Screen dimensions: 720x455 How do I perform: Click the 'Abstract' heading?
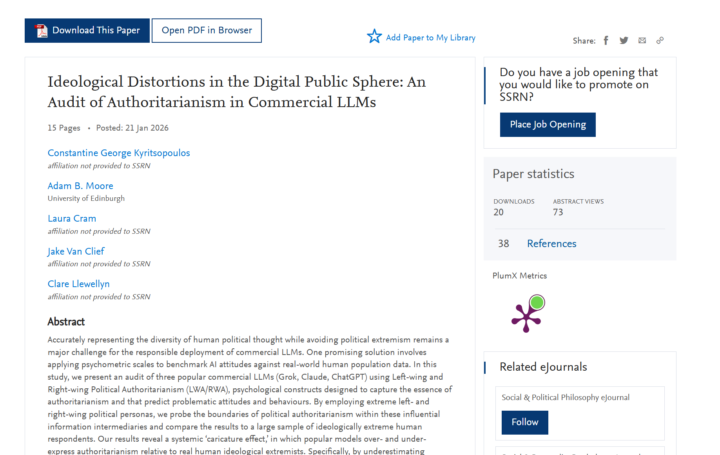[x=66, y=322]
